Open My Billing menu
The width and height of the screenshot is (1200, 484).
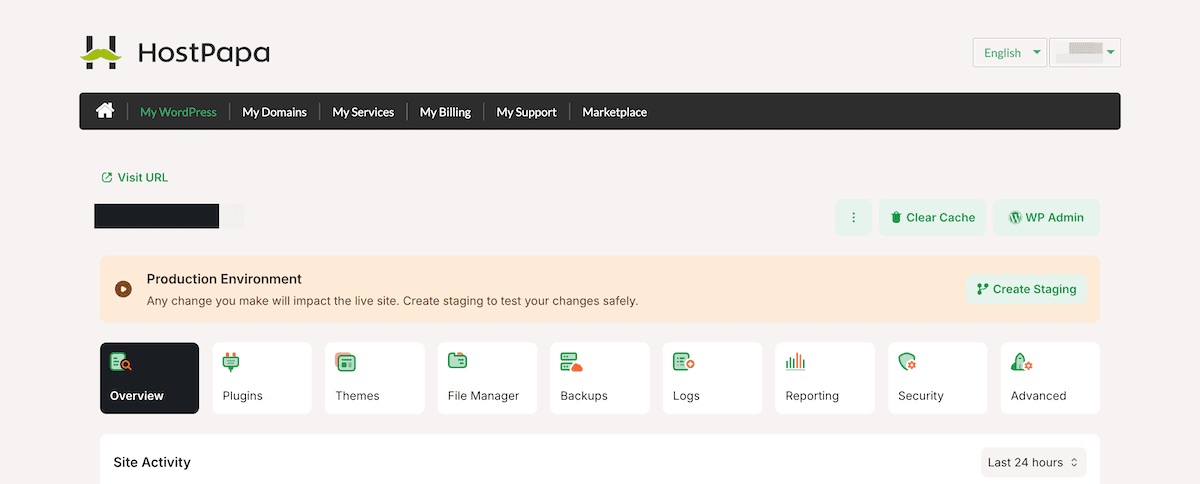click(445, 112)
